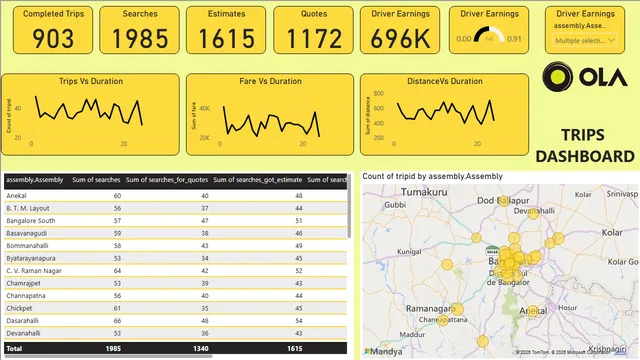Click the Anekal bubble on the map

click(533, 311)
